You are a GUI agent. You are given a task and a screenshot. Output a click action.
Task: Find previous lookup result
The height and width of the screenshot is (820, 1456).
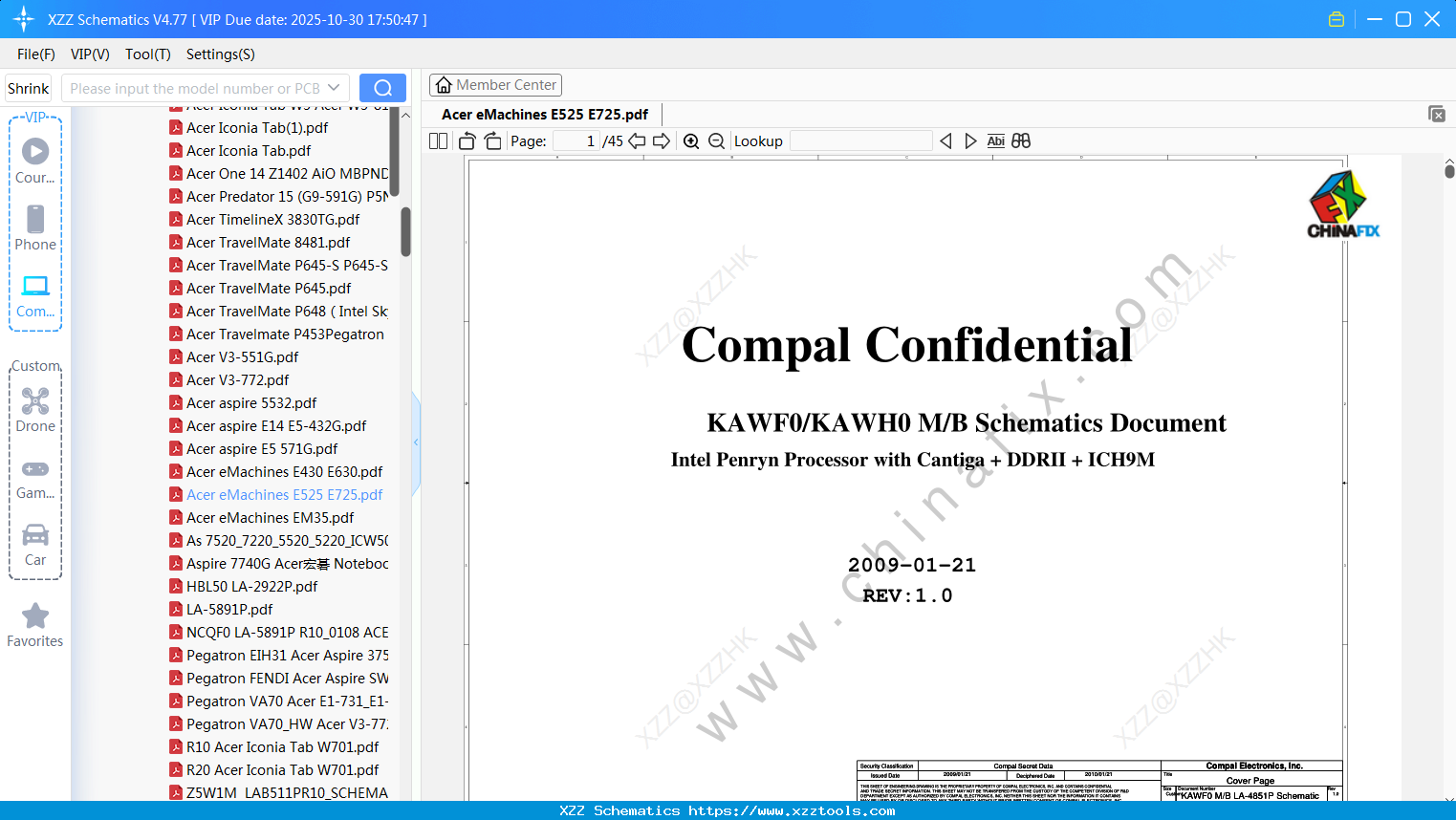[945, 141]
